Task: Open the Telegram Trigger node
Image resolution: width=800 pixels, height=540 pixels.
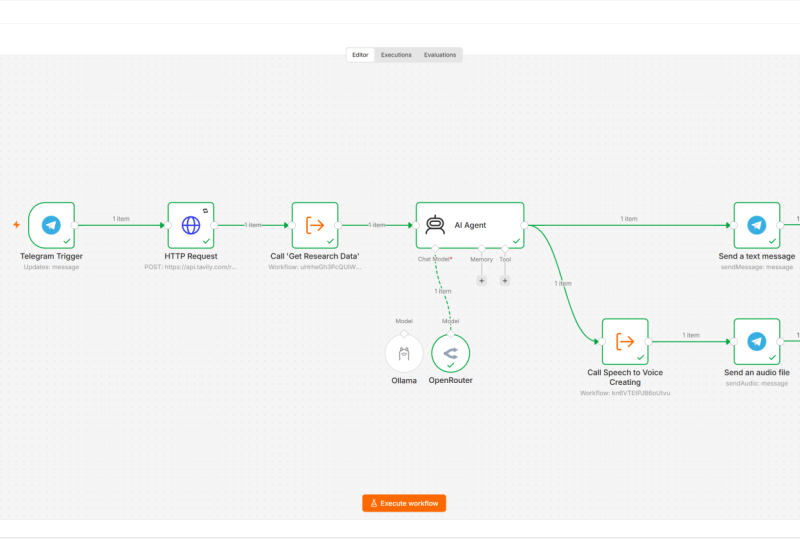Action: (52, 225)
